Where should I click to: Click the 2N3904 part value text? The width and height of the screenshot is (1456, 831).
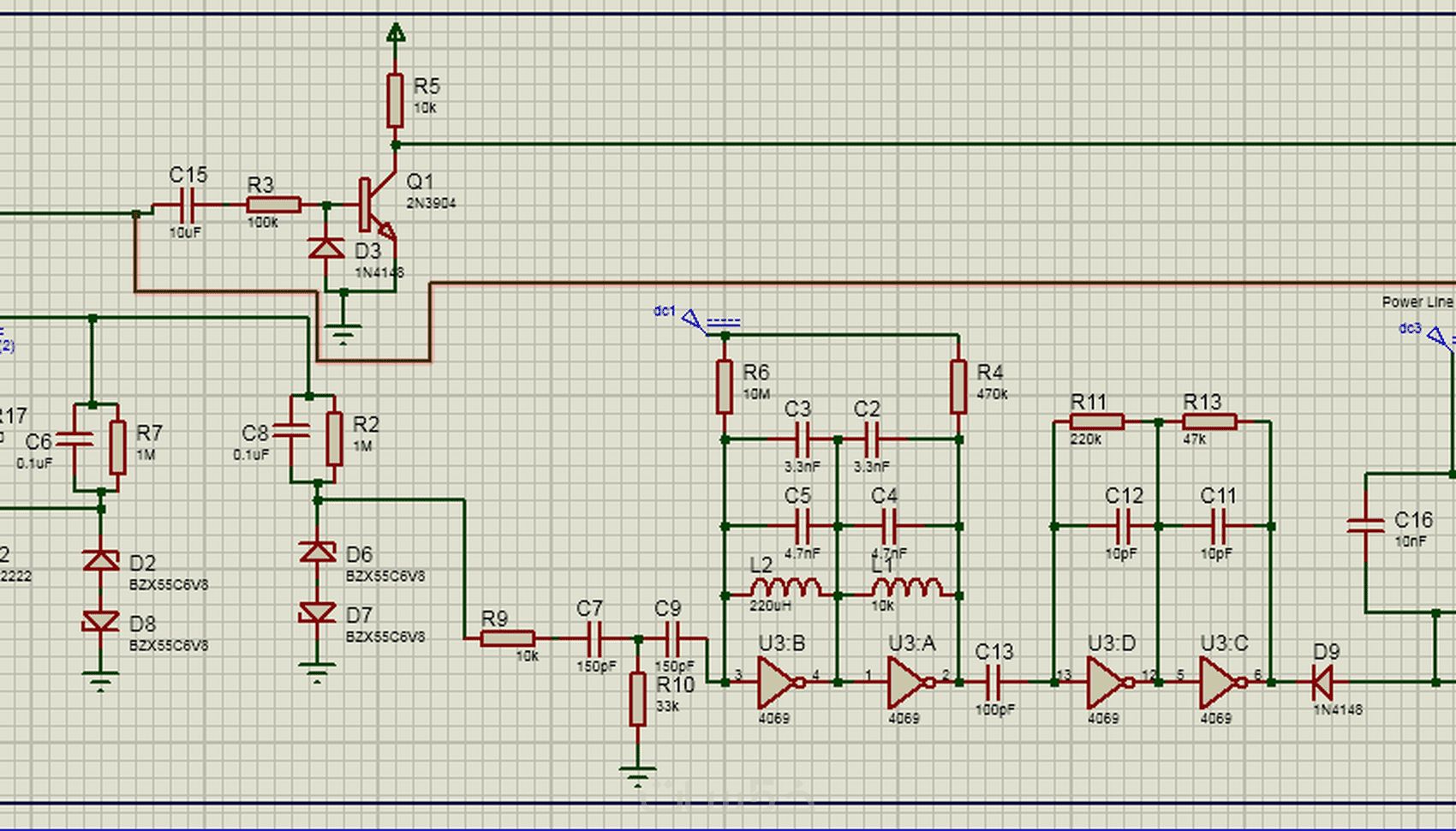click(431, 203)
